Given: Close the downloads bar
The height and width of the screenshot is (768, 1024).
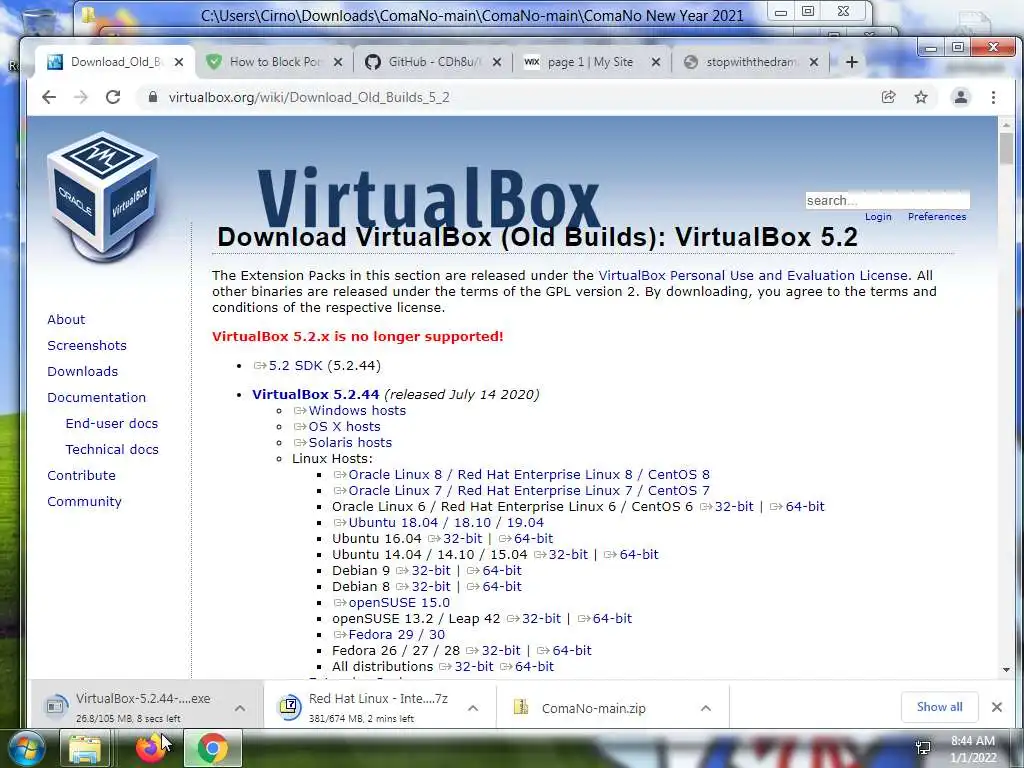Looking at the screenshot, I should 997,707.
